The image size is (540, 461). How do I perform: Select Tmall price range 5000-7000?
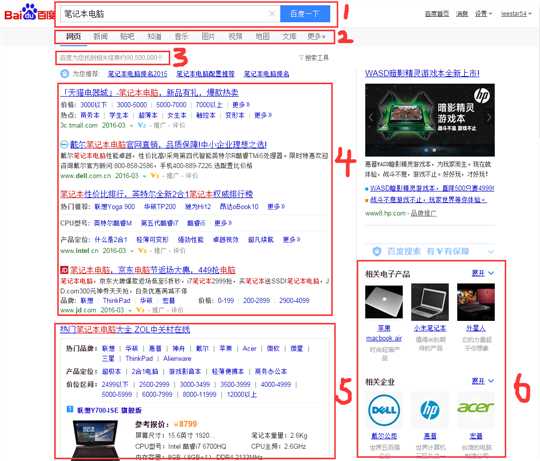[x=171, y=104]
